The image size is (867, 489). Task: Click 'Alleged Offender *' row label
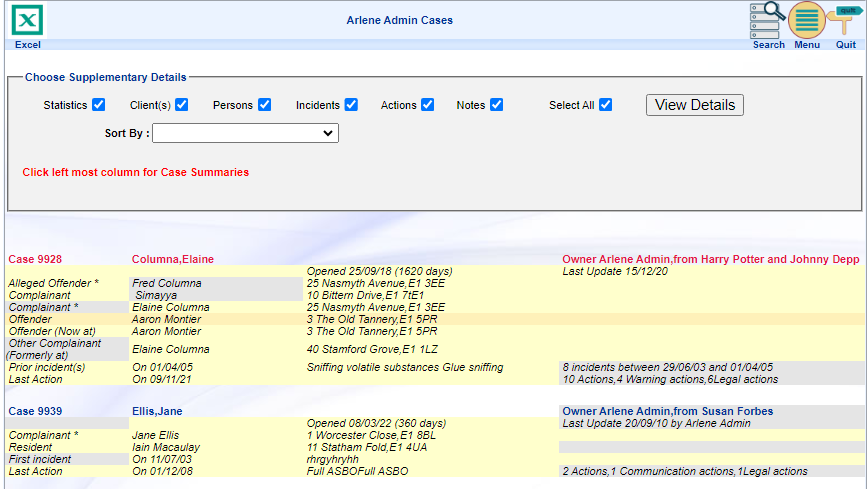pyautogui.click(x=54, y=283)
